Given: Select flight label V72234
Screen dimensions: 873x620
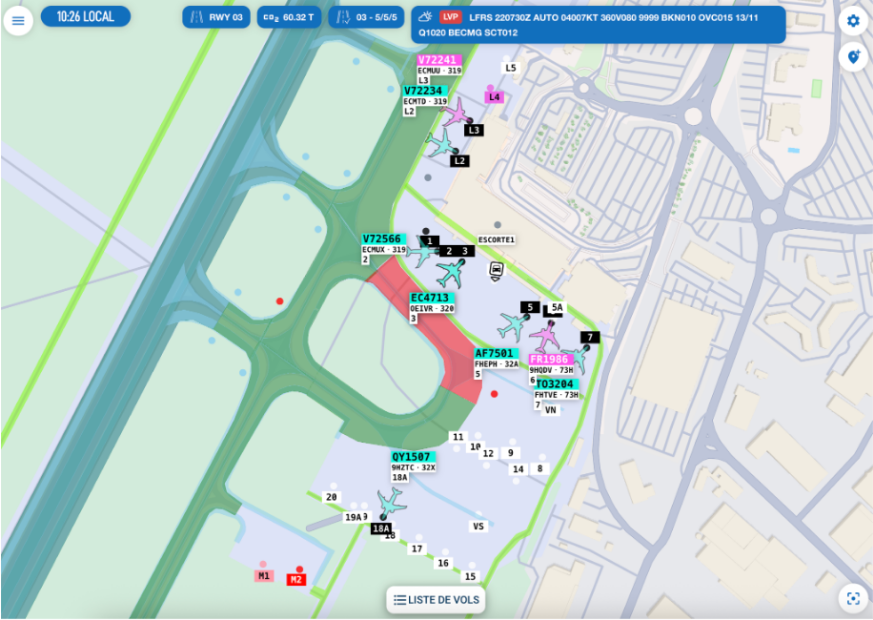Looking at the screenshot, I should 423,91.
